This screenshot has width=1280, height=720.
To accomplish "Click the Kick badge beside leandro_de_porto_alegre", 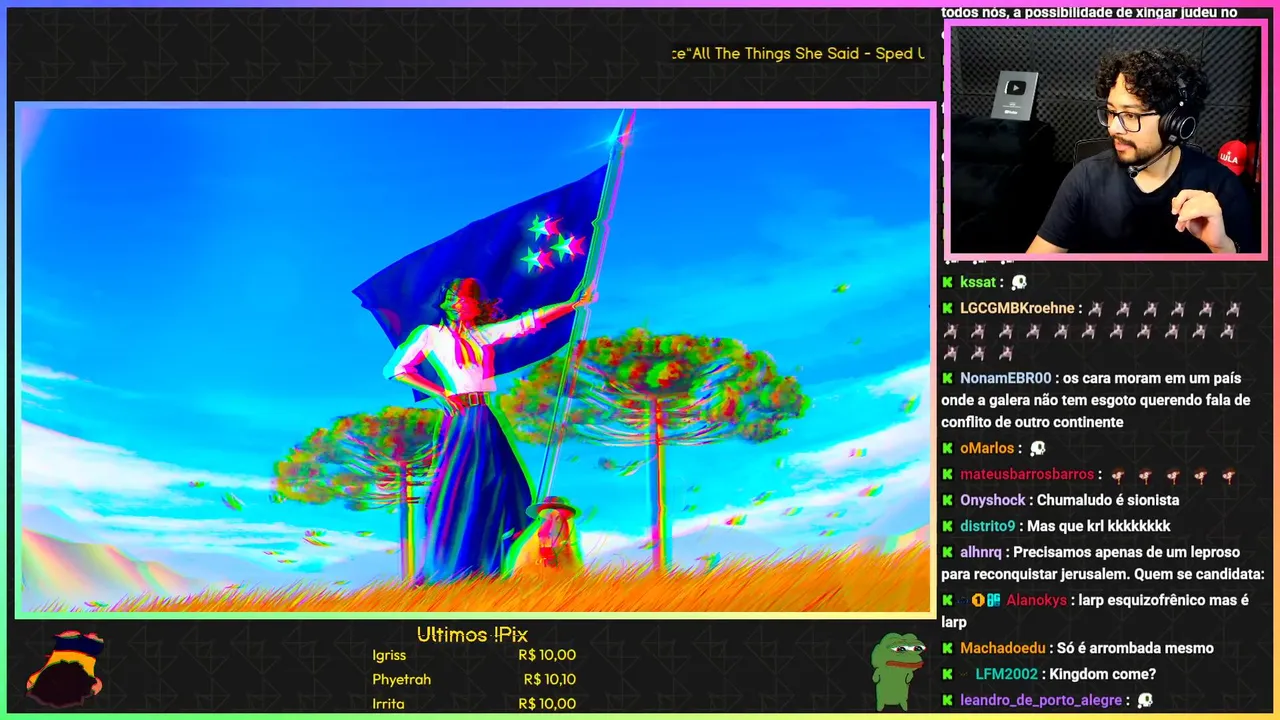I will click(x=947, y=700).
